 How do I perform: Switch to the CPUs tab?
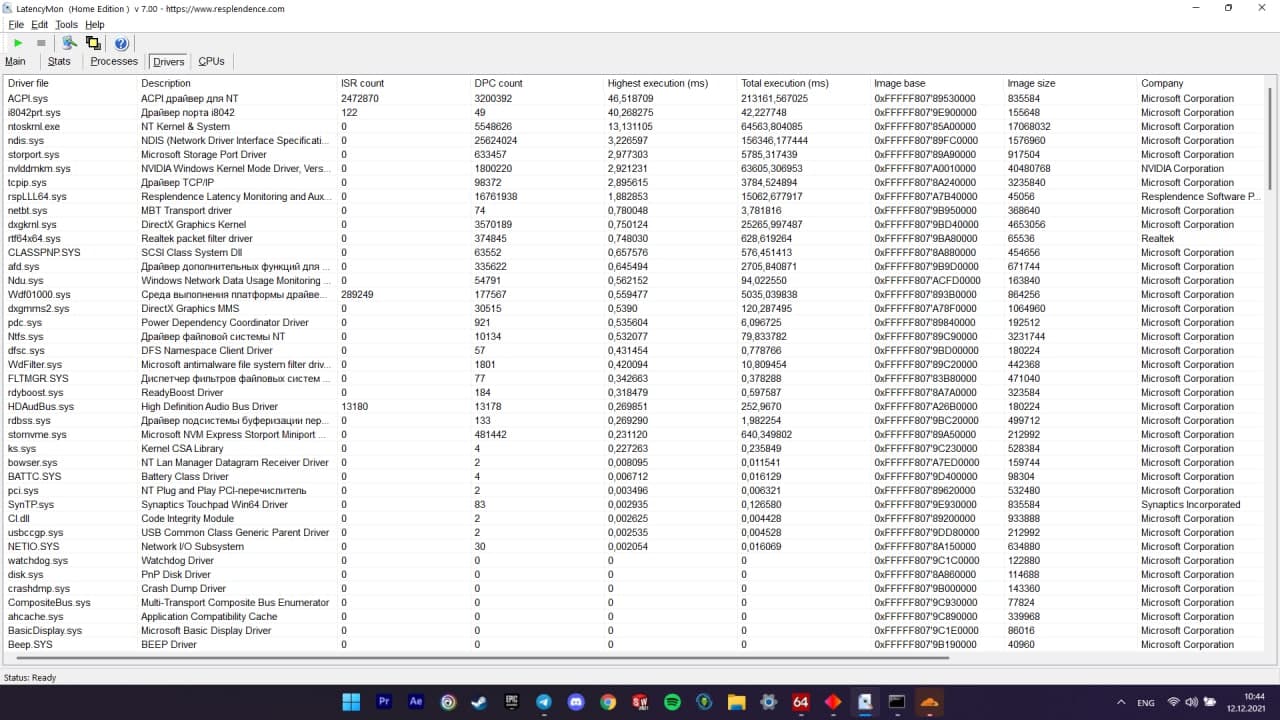tap(211, 61)
